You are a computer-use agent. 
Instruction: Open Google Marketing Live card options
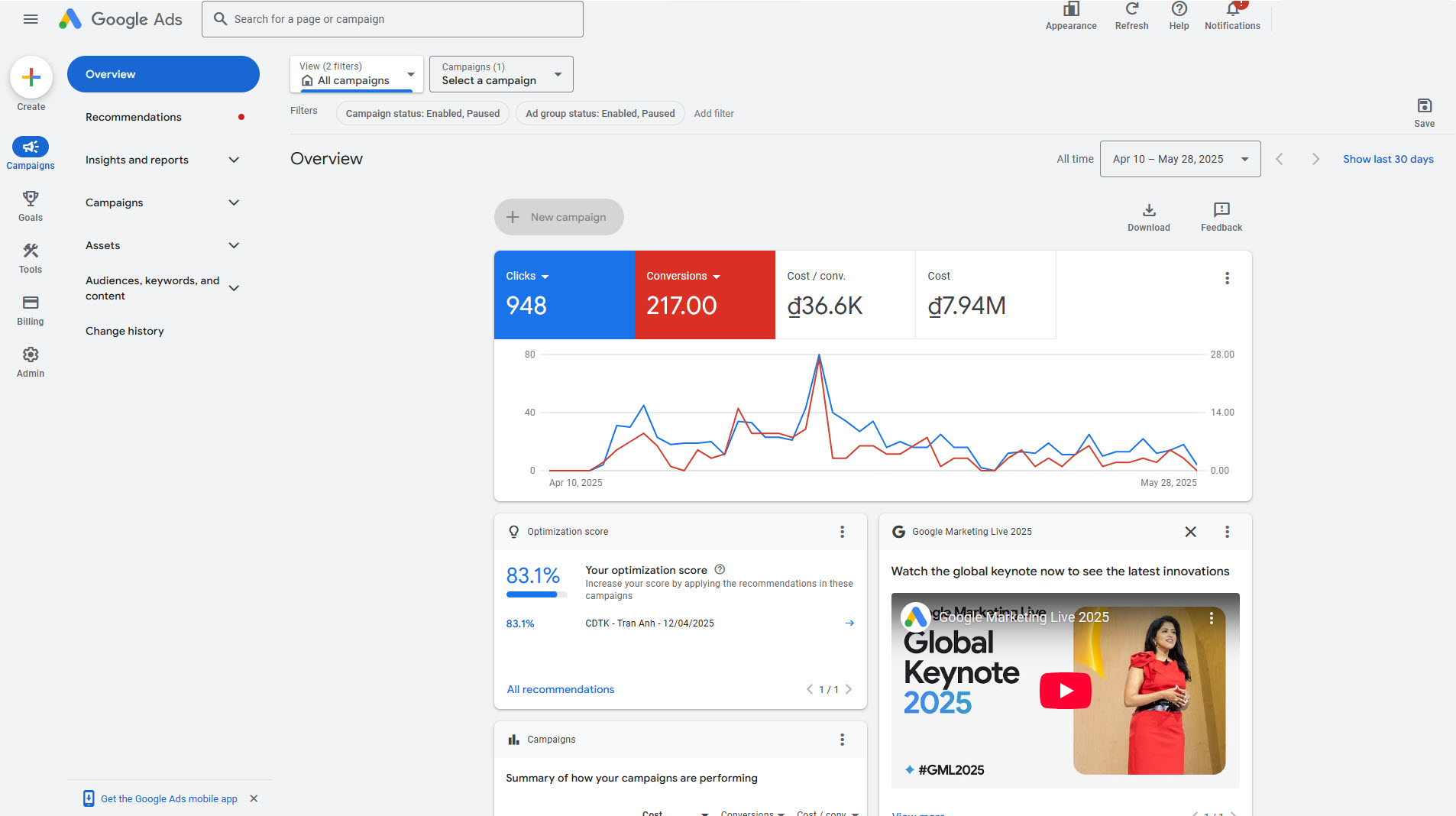[x=1227, y=532]
